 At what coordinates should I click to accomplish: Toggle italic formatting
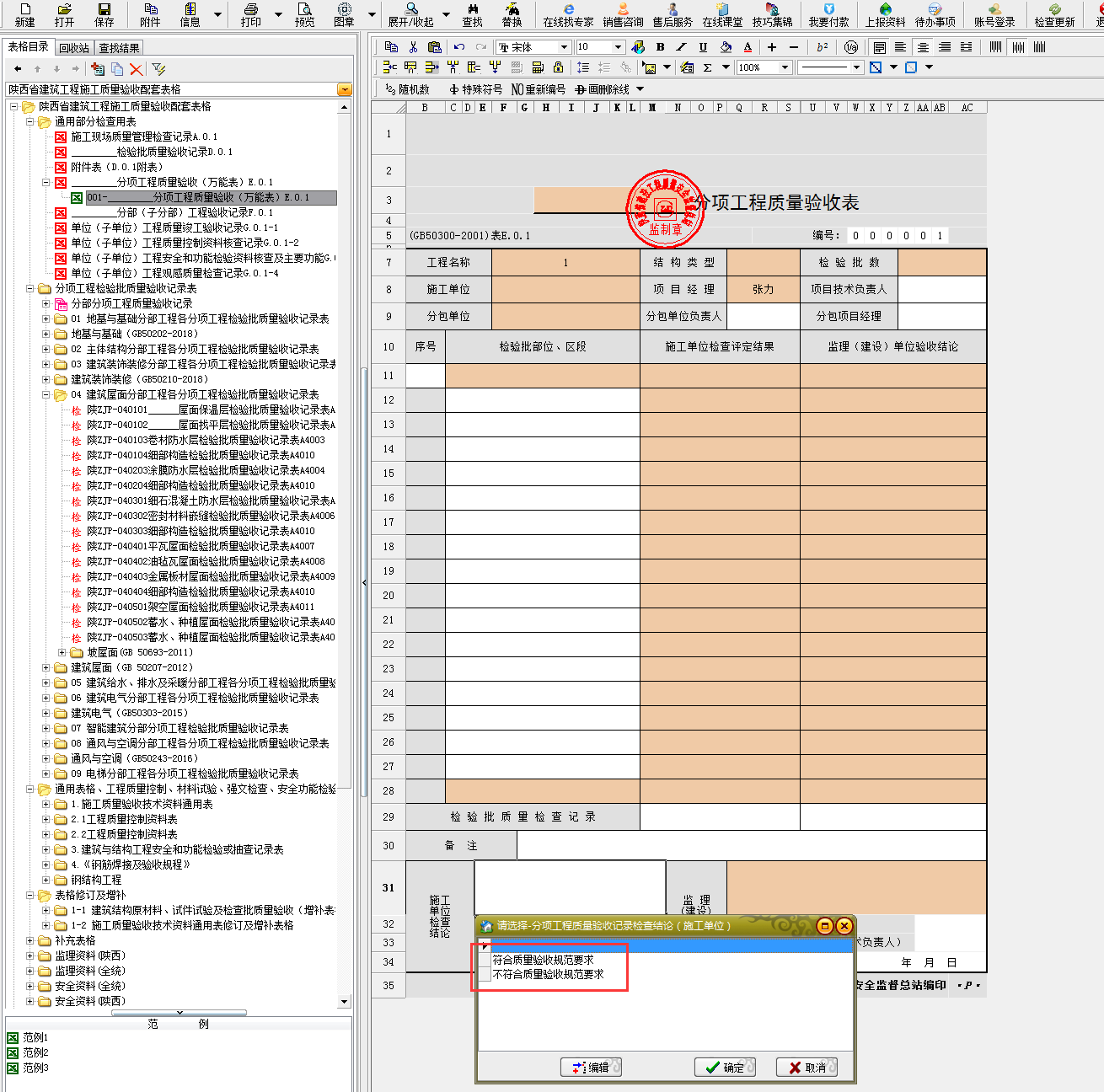pos(681,47)
